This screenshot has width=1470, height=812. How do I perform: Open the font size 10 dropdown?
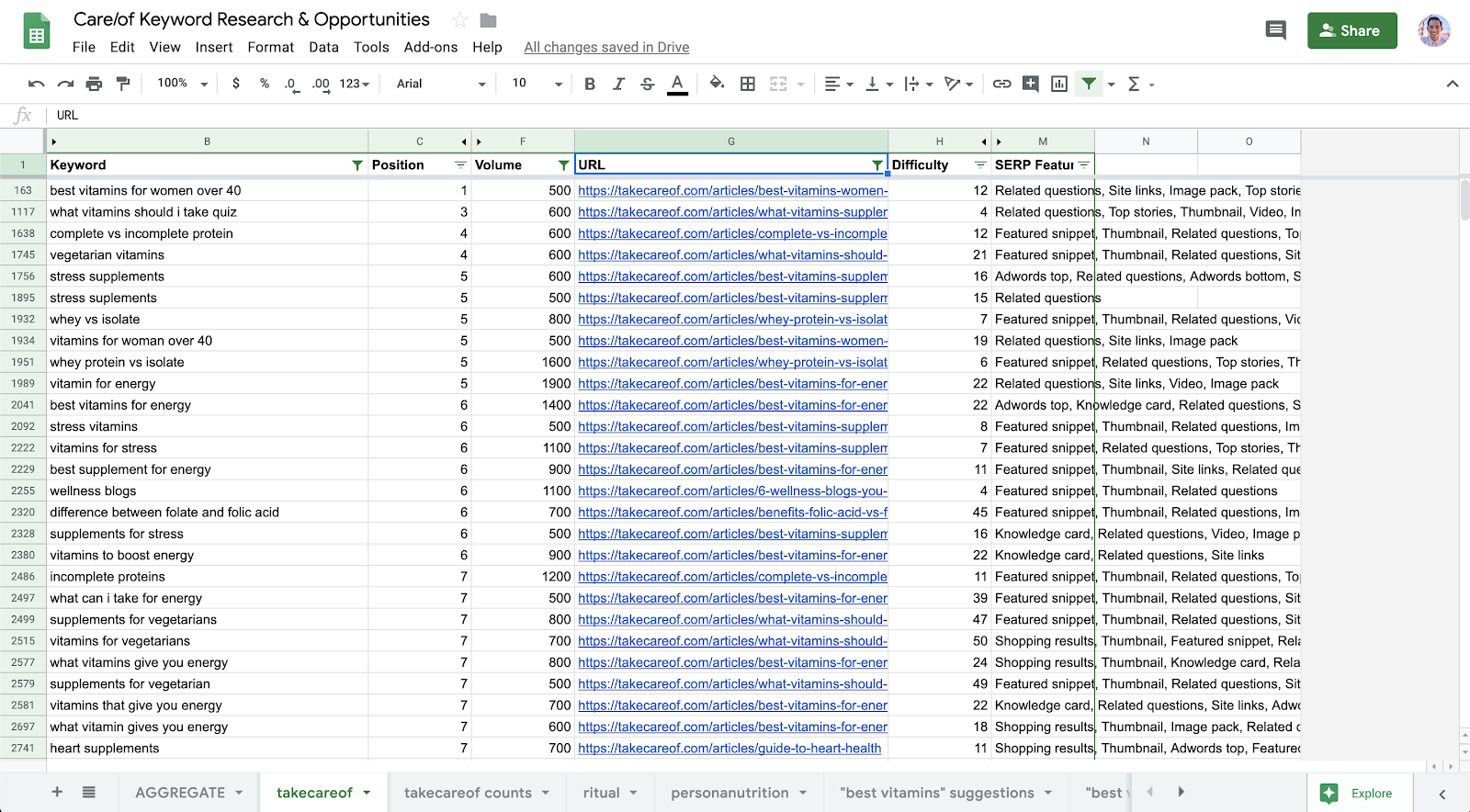[537, 84]
